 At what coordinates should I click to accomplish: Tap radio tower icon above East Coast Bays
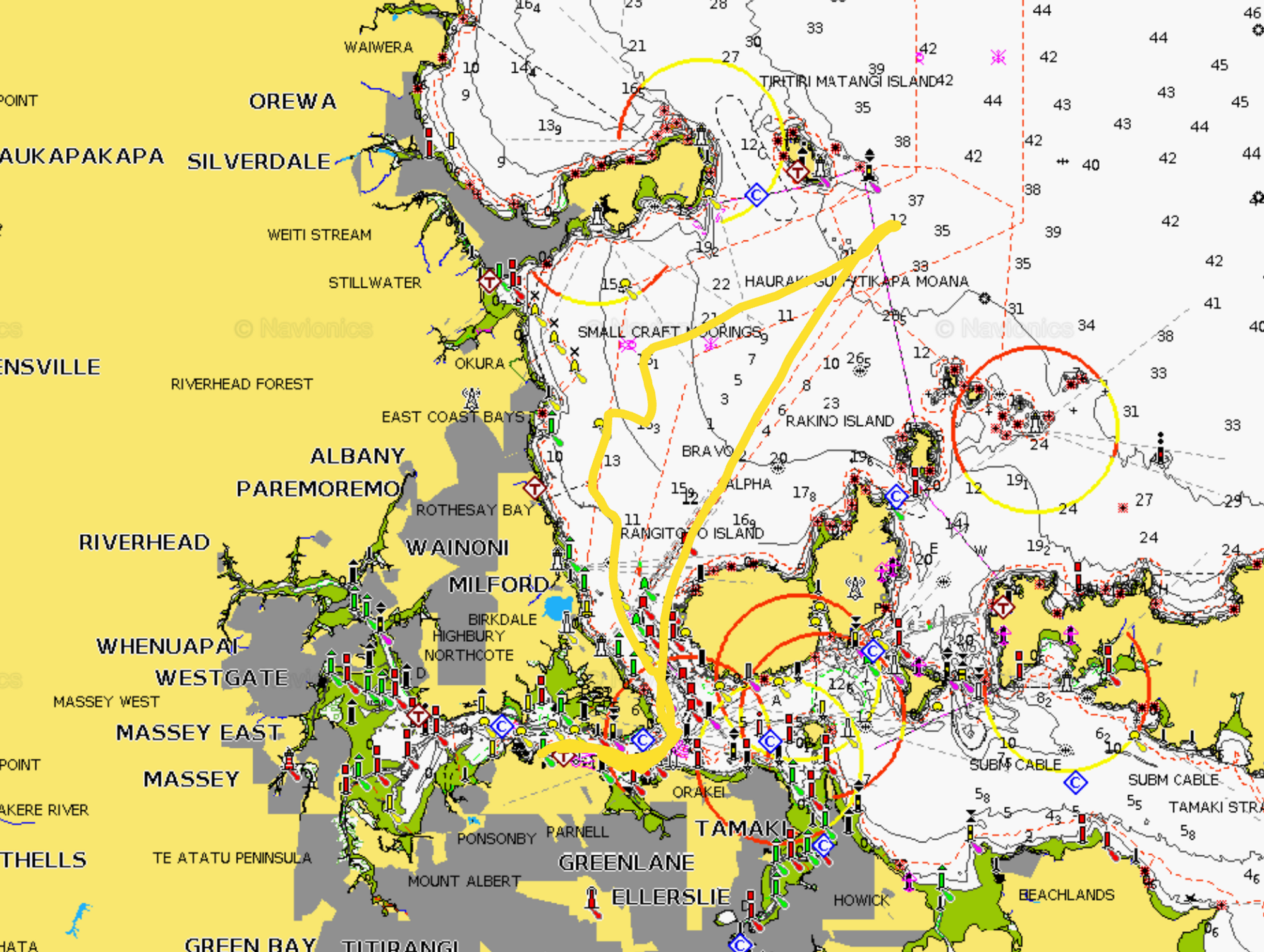(x=471, y=398)
